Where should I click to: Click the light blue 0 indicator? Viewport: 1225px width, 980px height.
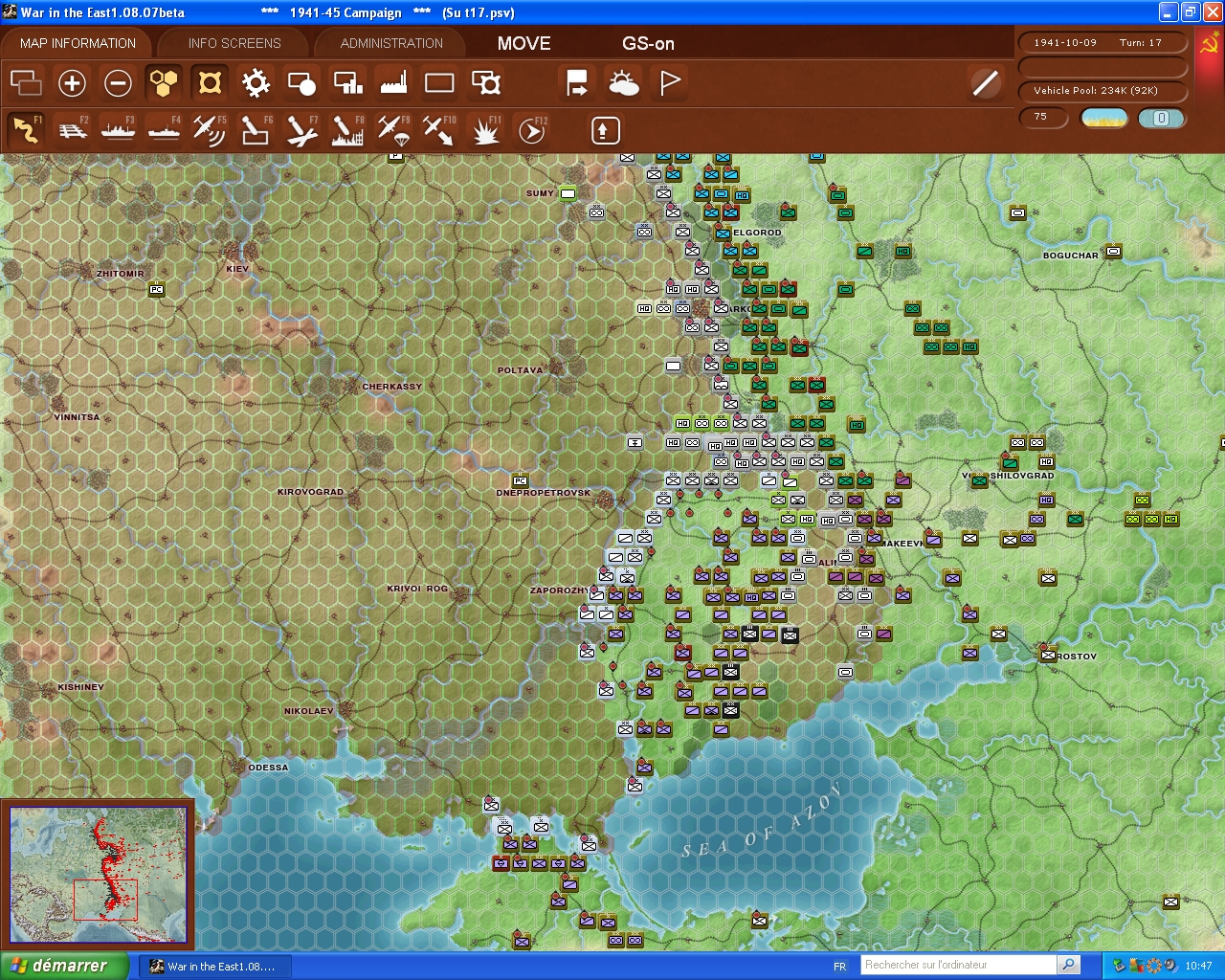pyautogui.click(x=1161, y=119)
